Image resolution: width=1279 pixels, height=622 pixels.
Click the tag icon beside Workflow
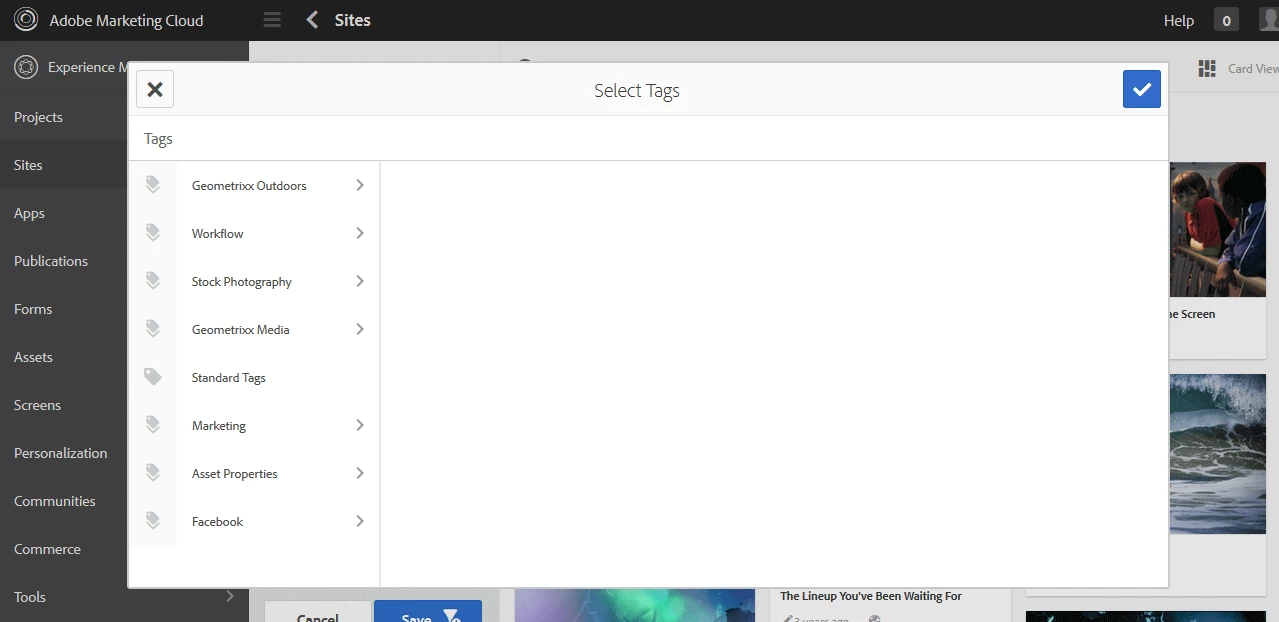[x=153, y=233]
